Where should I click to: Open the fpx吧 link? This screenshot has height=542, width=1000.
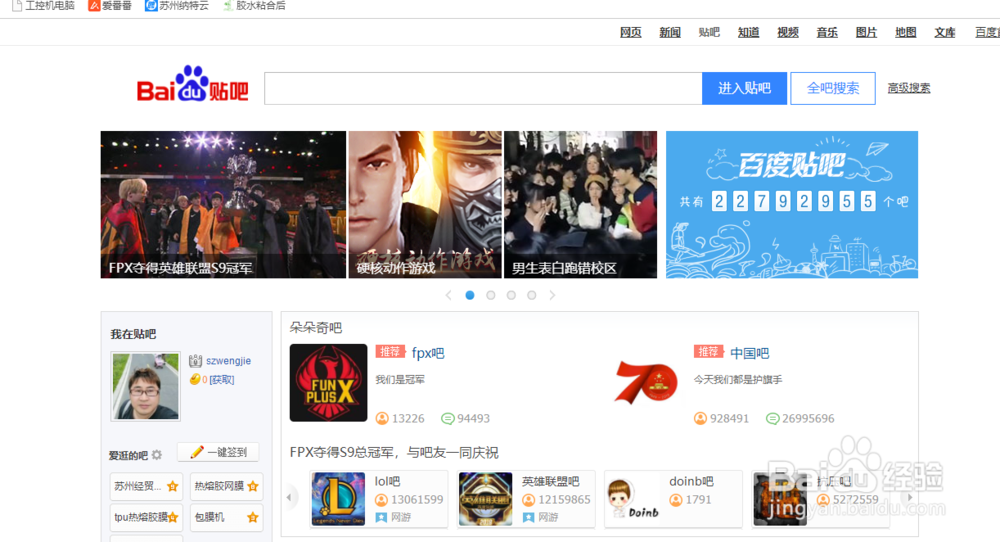pos(428,353)
